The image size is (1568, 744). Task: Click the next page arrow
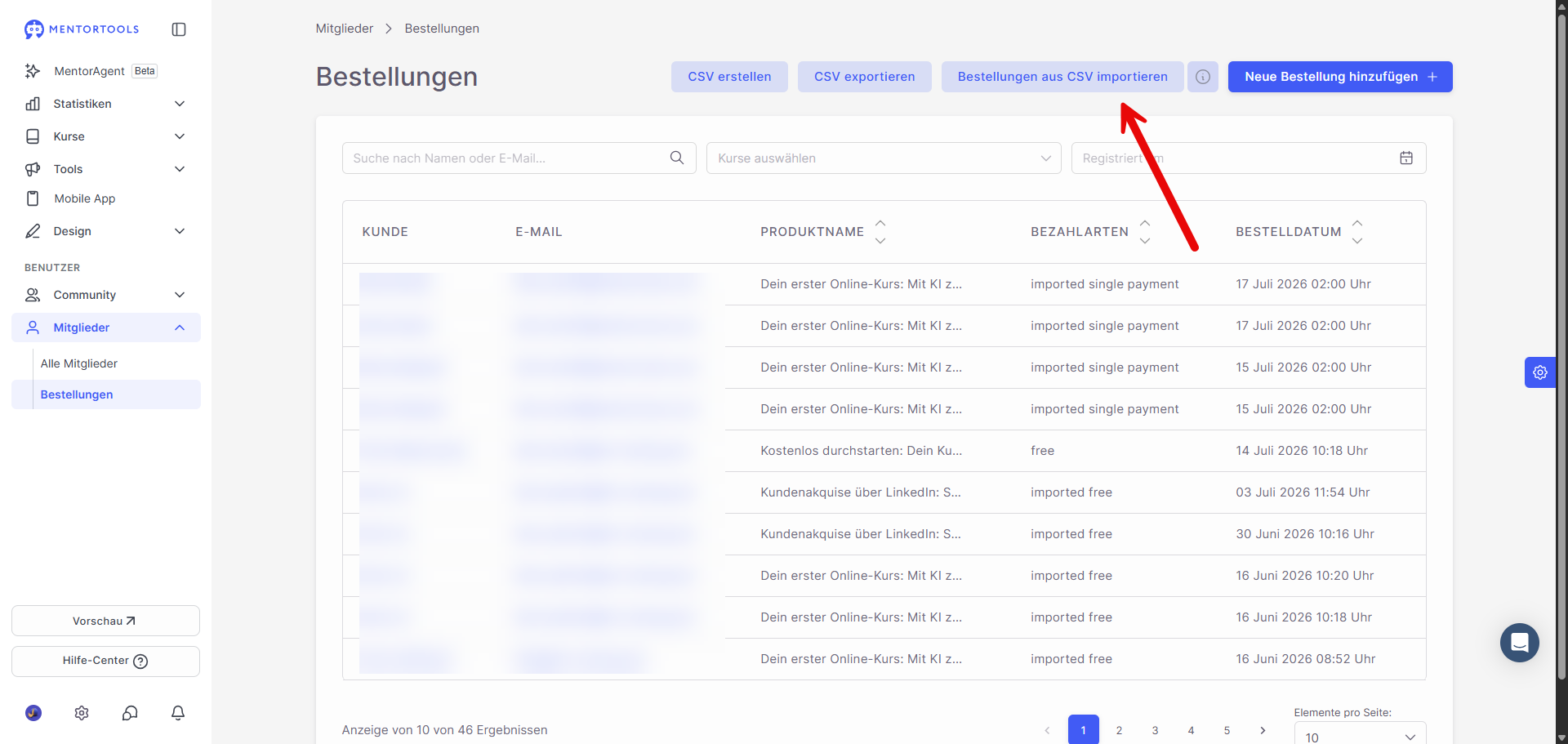pos(1263,730)
